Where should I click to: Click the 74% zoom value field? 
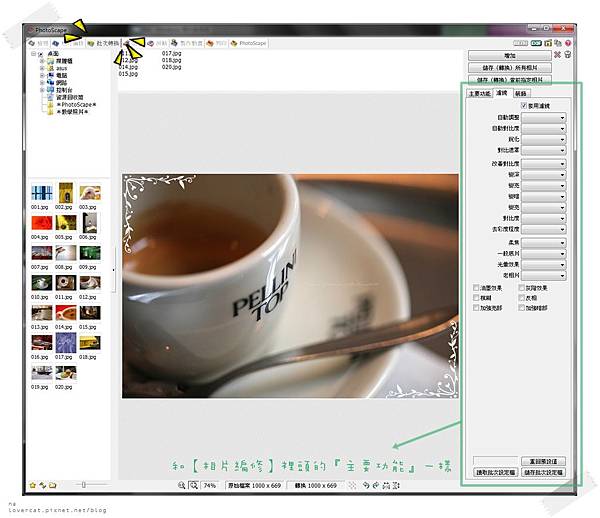pyautogui.click(x=210, y=485)
